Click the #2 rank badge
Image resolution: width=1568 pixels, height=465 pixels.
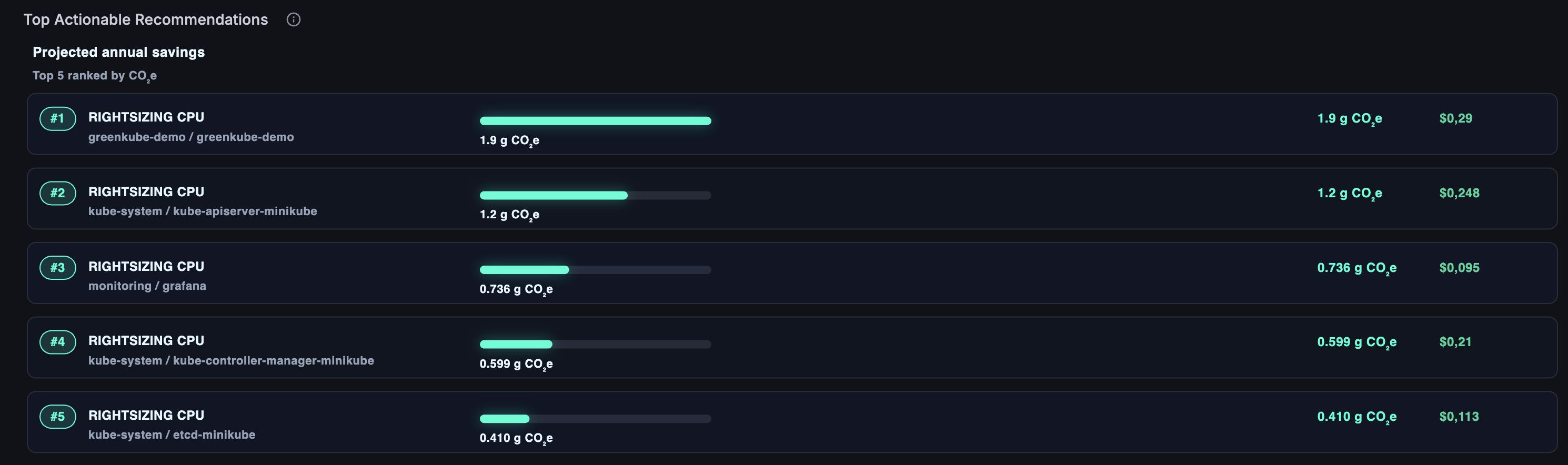[58, 193]
